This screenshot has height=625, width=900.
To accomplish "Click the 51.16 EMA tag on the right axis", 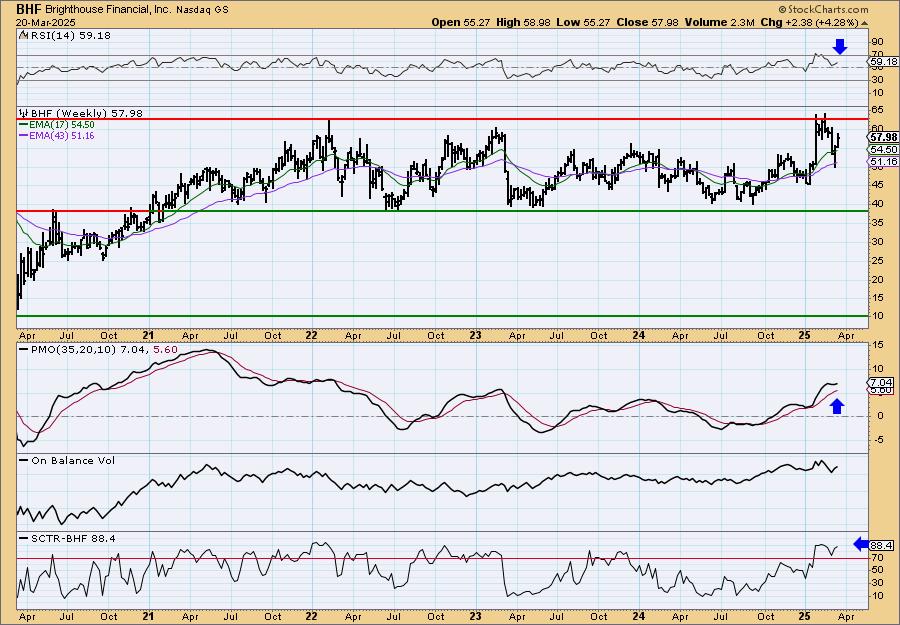I will [883, 162].
